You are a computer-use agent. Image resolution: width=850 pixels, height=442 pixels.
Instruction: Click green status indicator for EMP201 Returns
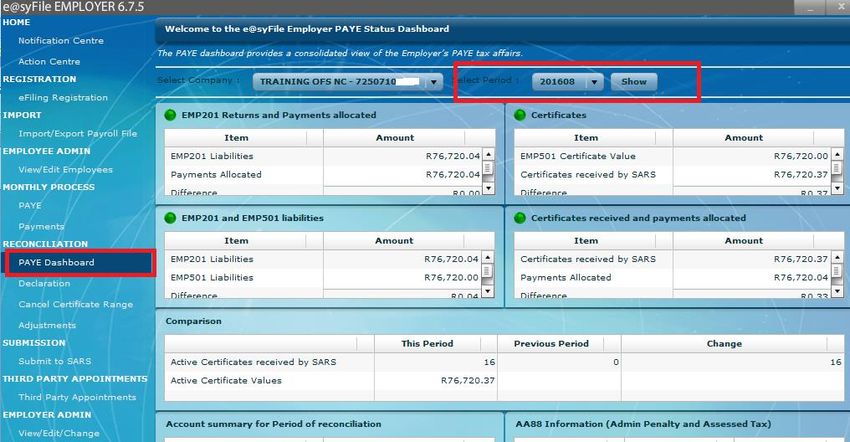[x=170, y=115]
